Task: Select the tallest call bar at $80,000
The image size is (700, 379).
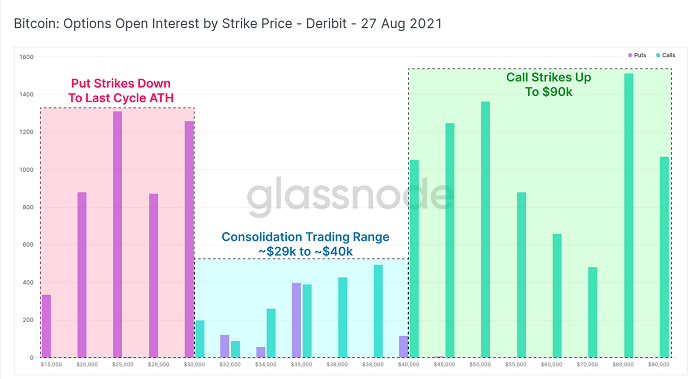Action: coord(628,216)
